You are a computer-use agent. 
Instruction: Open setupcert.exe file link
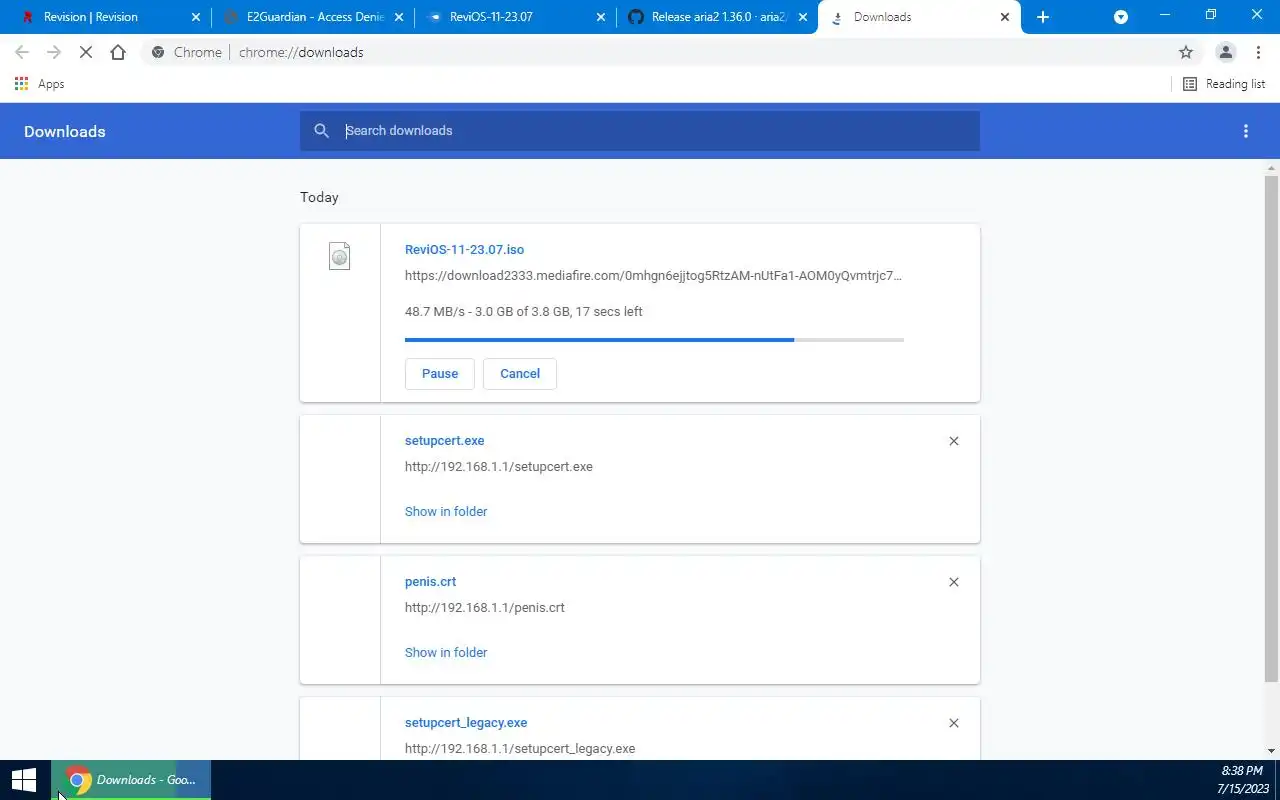pos(444,441)
